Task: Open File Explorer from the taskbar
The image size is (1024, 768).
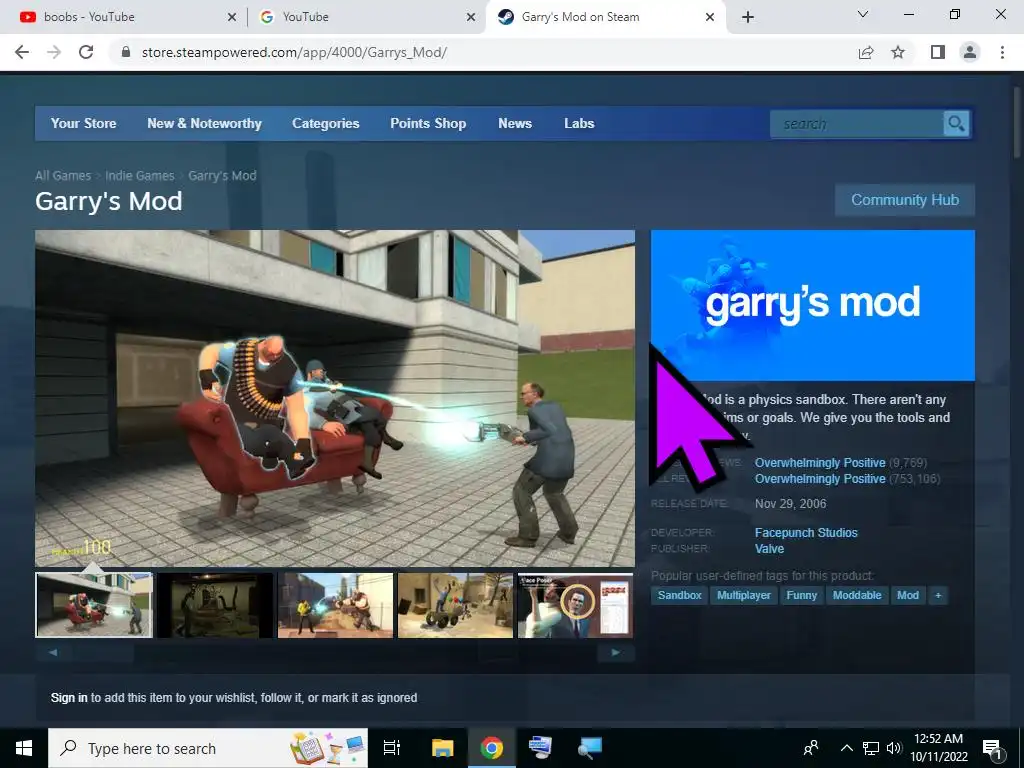Action: (x=442, y=748)
